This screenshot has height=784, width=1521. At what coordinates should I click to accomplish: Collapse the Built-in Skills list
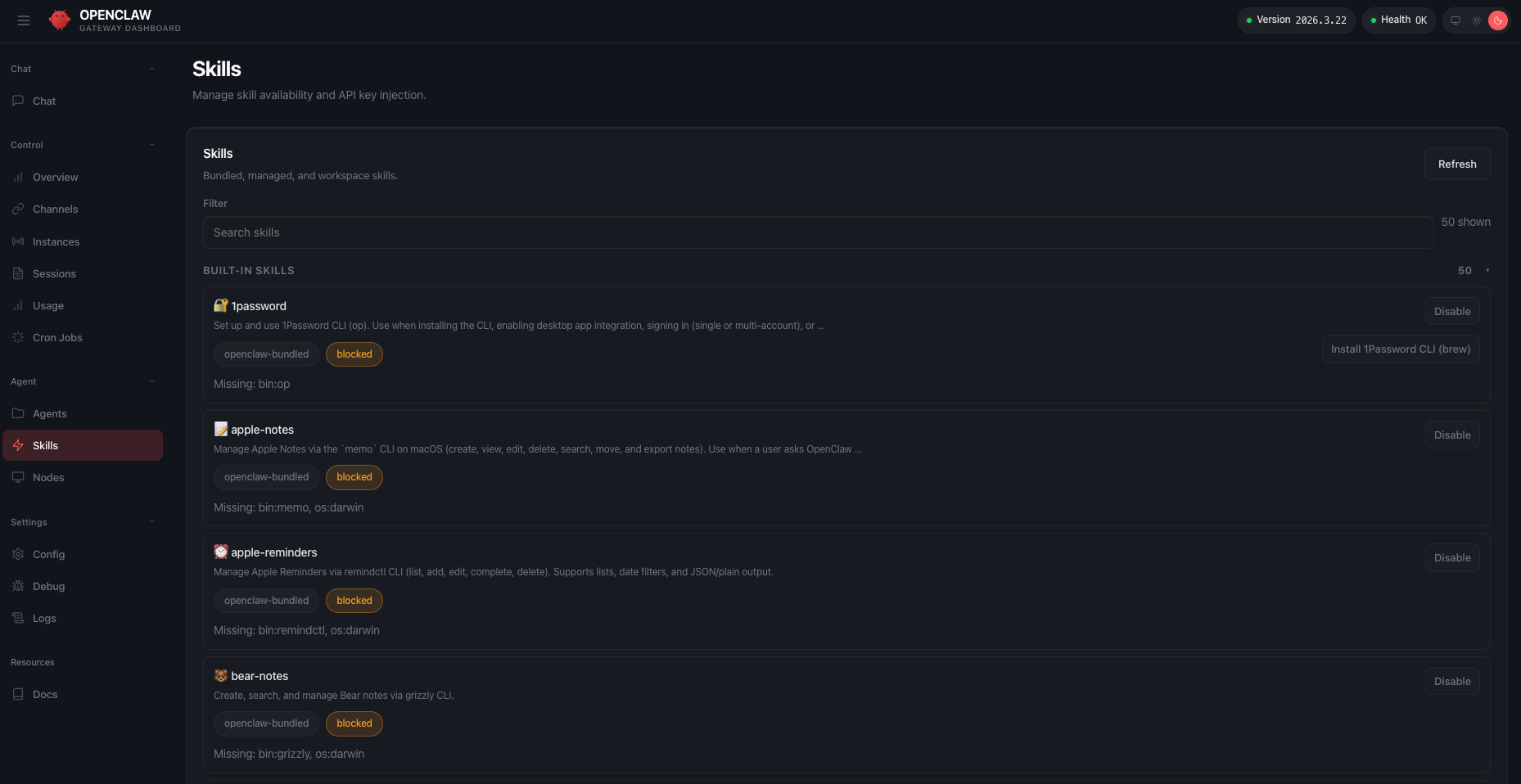click(x=1487, y=270)
